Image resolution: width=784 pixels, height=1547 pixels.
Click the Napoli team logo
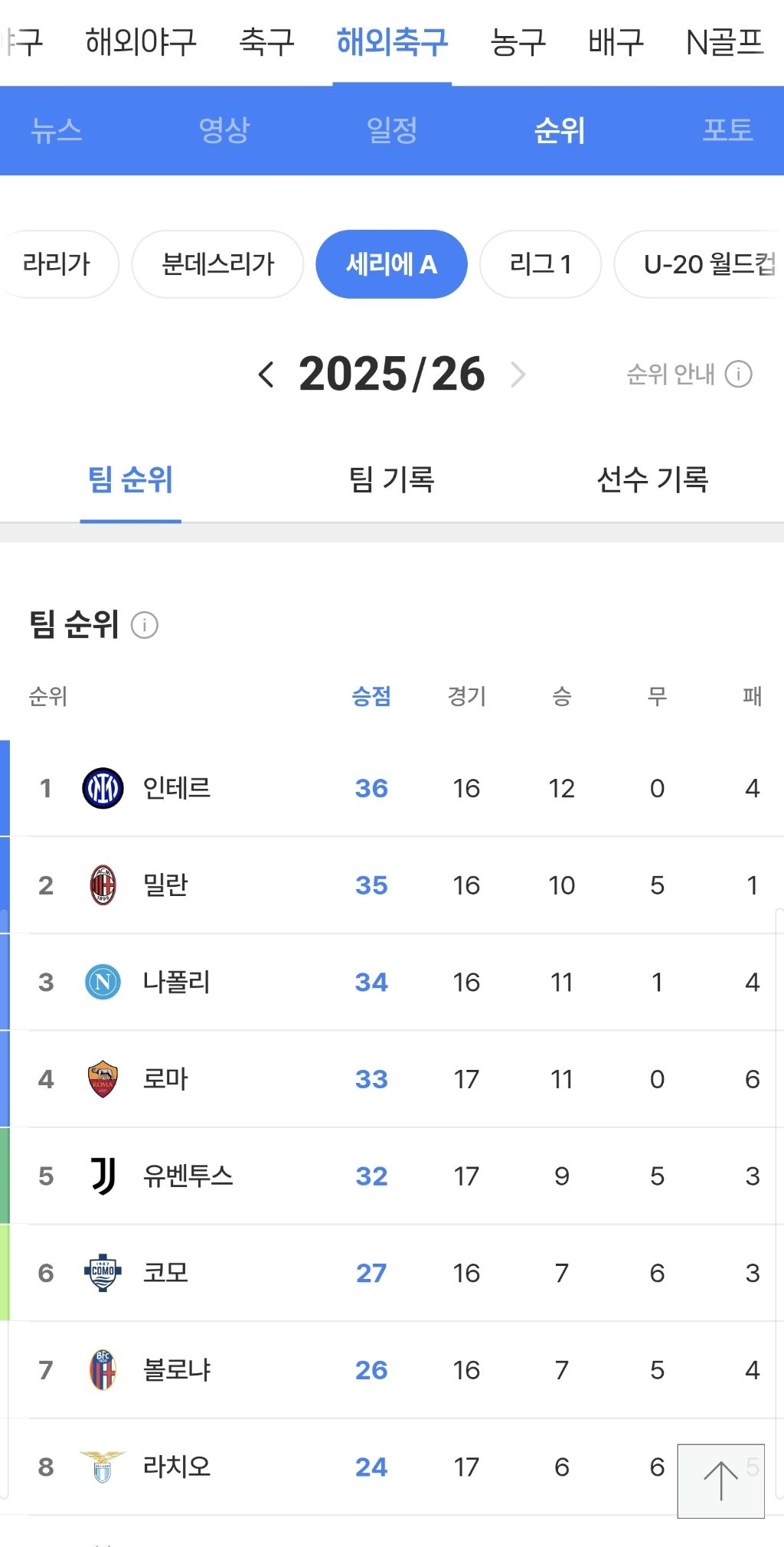click(103, 982)
